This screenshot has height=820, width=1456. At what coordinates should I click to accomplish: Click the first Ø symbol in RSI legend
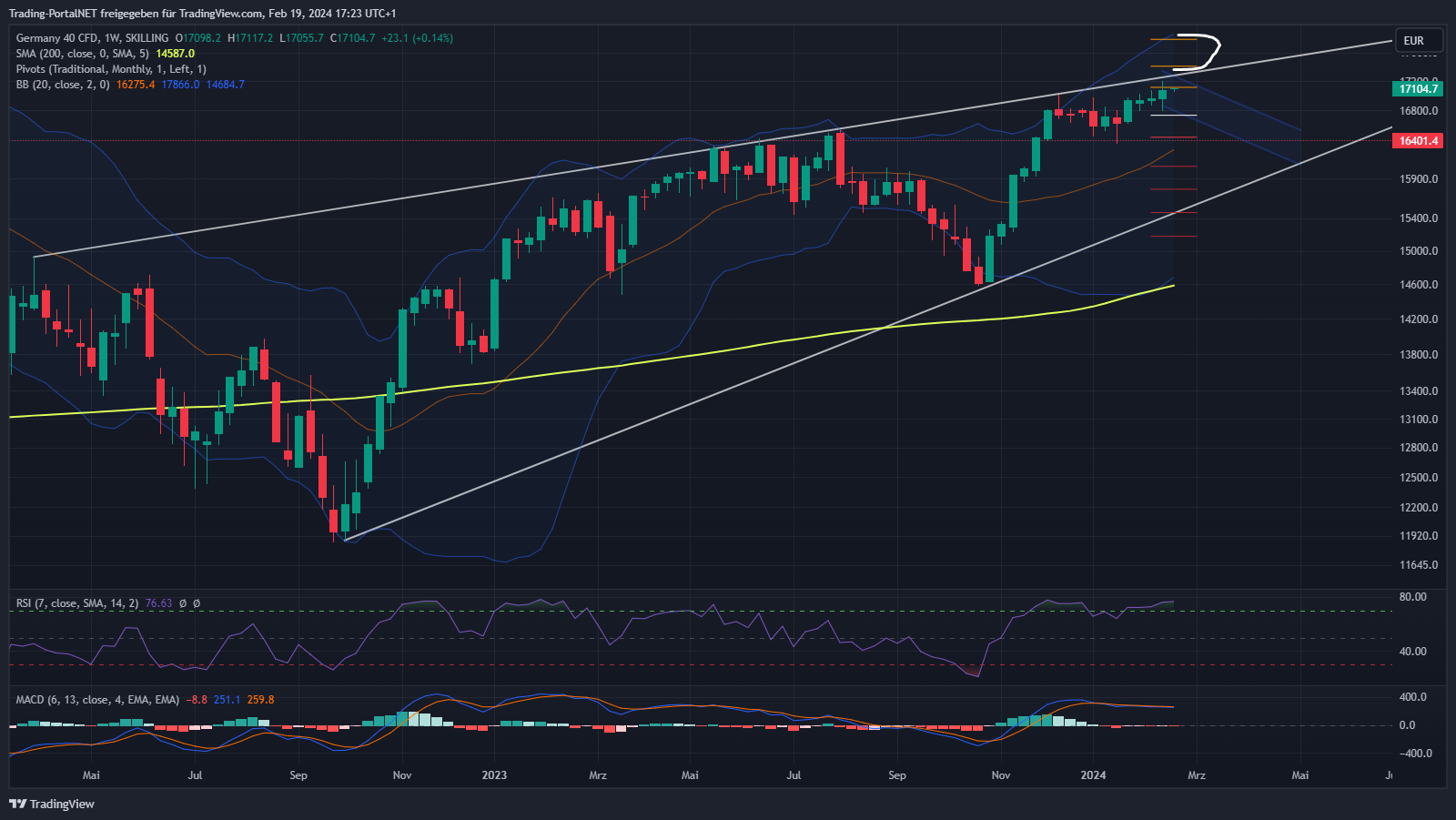click(183, 603)
